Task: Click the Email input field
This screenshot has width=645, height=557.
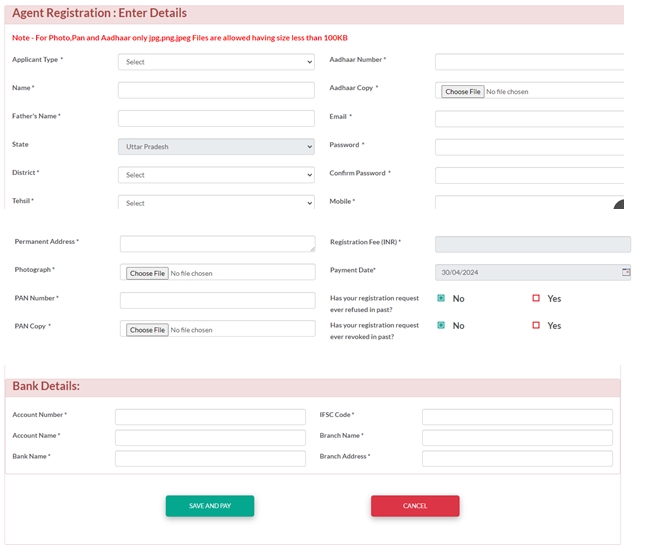Action: click(x=529, y=118)
